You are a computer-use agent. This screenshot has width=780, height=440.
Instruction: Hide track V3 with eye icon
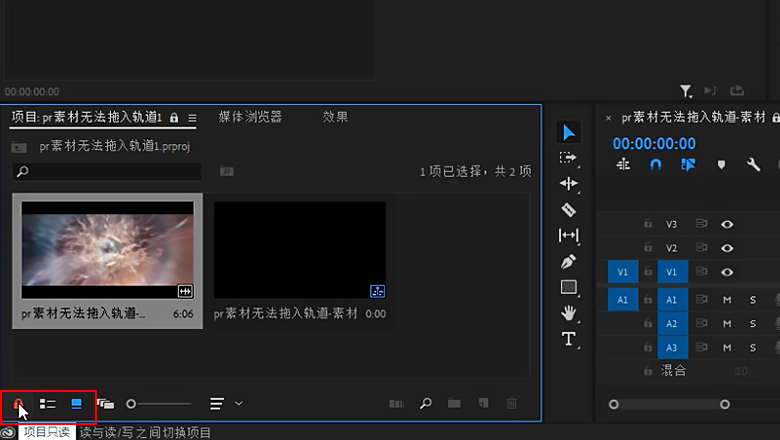click(727, 224)
